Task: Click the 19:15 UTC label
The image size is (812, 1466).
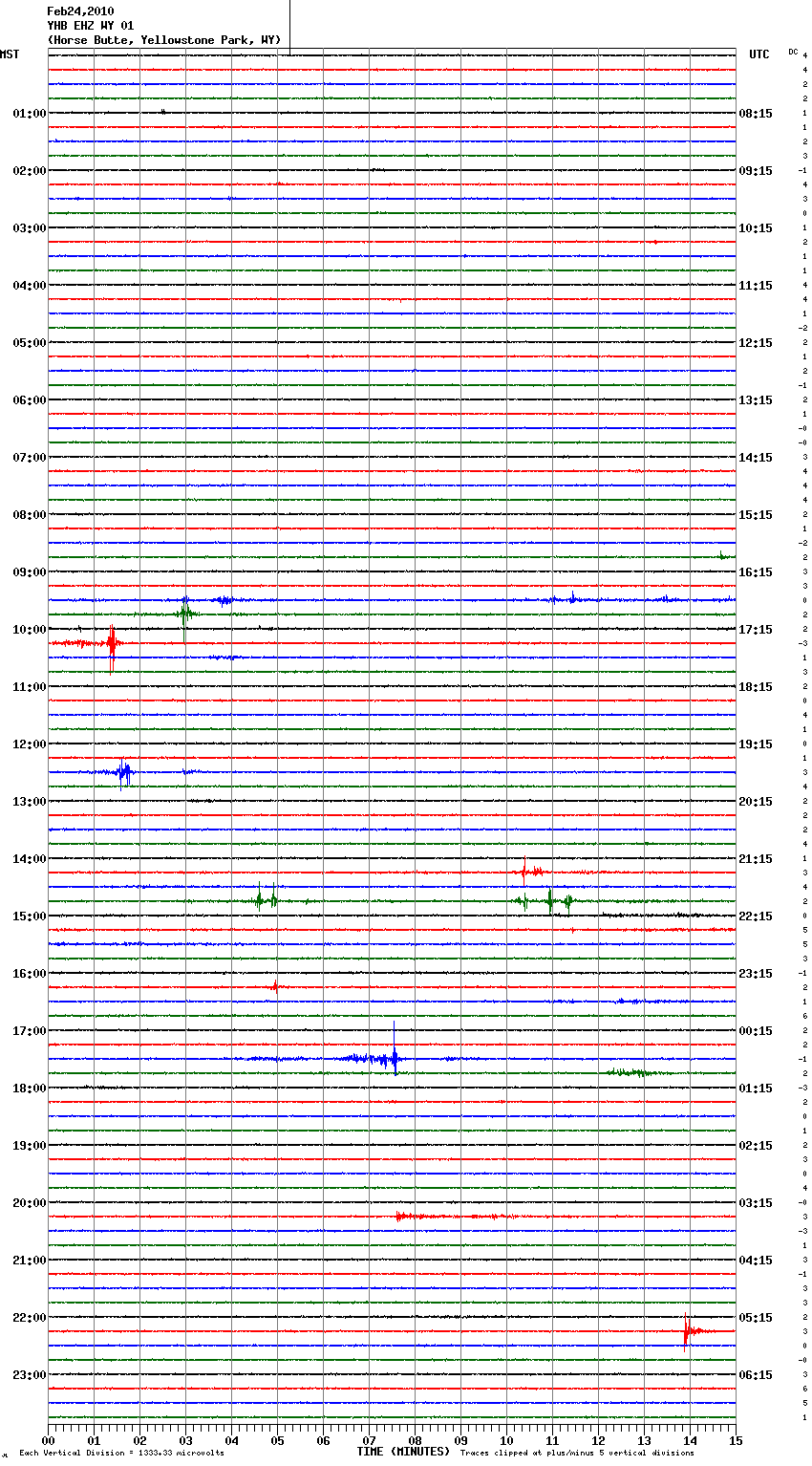Action: click(756, 744)
